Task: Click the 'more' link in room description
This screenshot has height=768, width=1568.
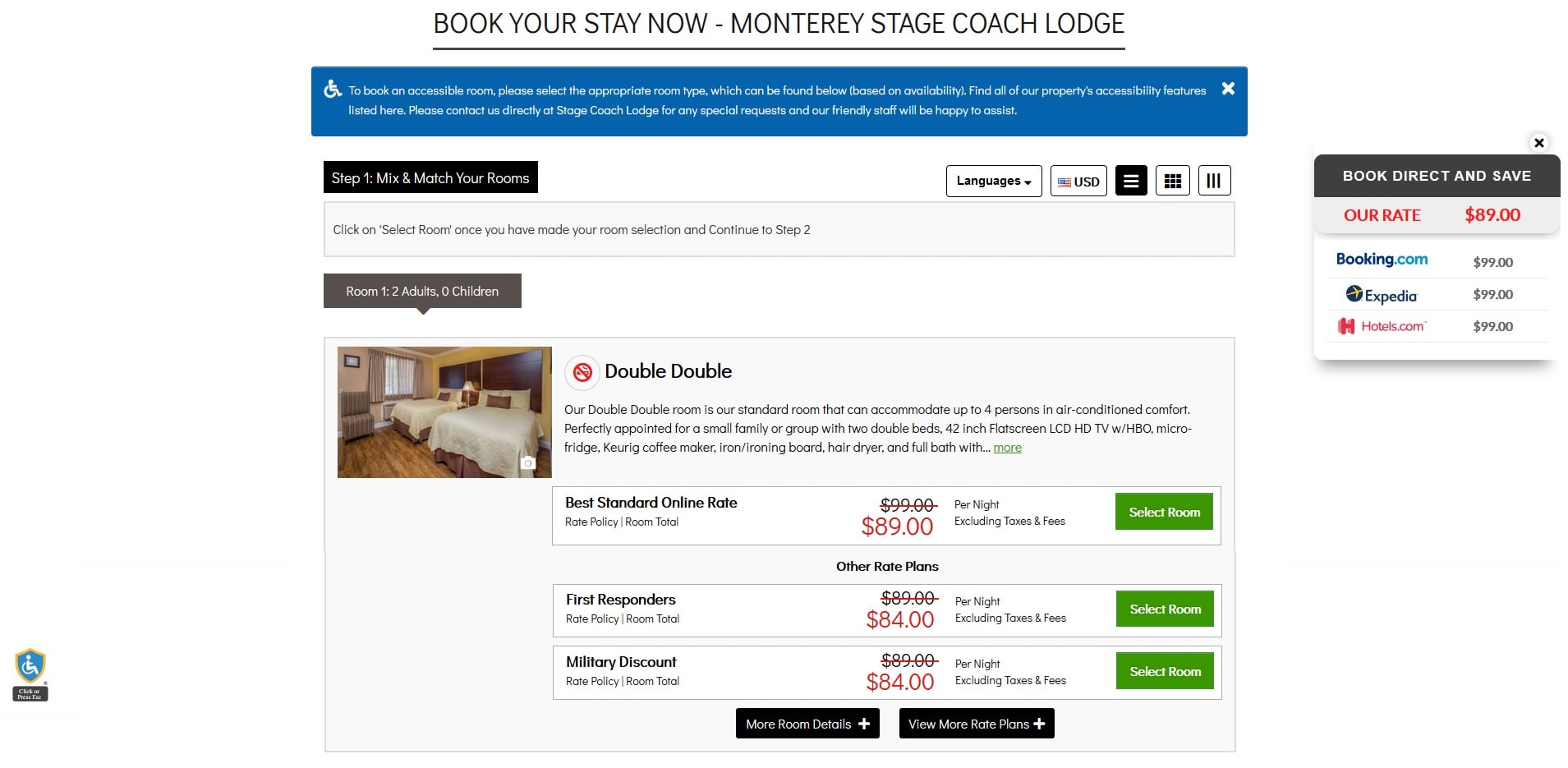Action: click(1007, 448)
